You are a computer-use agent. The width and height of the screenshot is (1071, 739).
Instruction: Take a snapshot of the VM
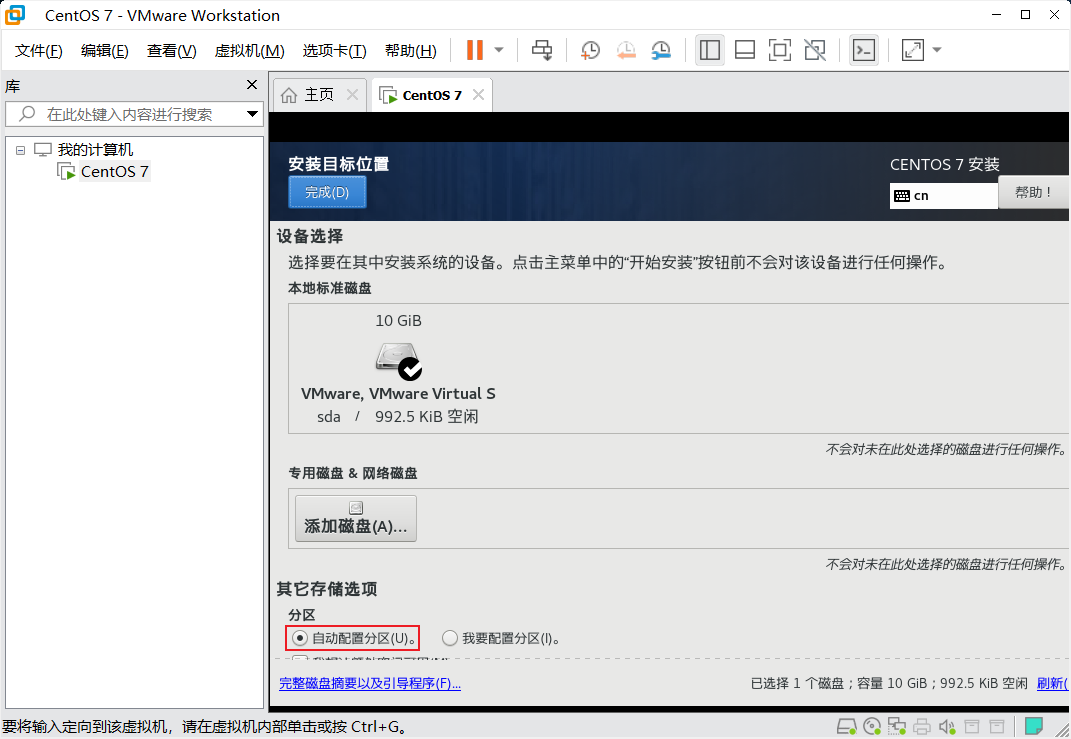pyautogui.click(x=590, y=50)
